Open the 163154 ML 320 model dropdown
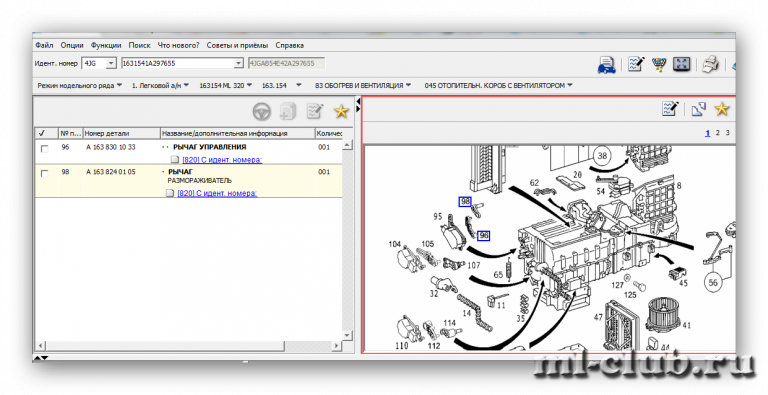 pos(225,85)
